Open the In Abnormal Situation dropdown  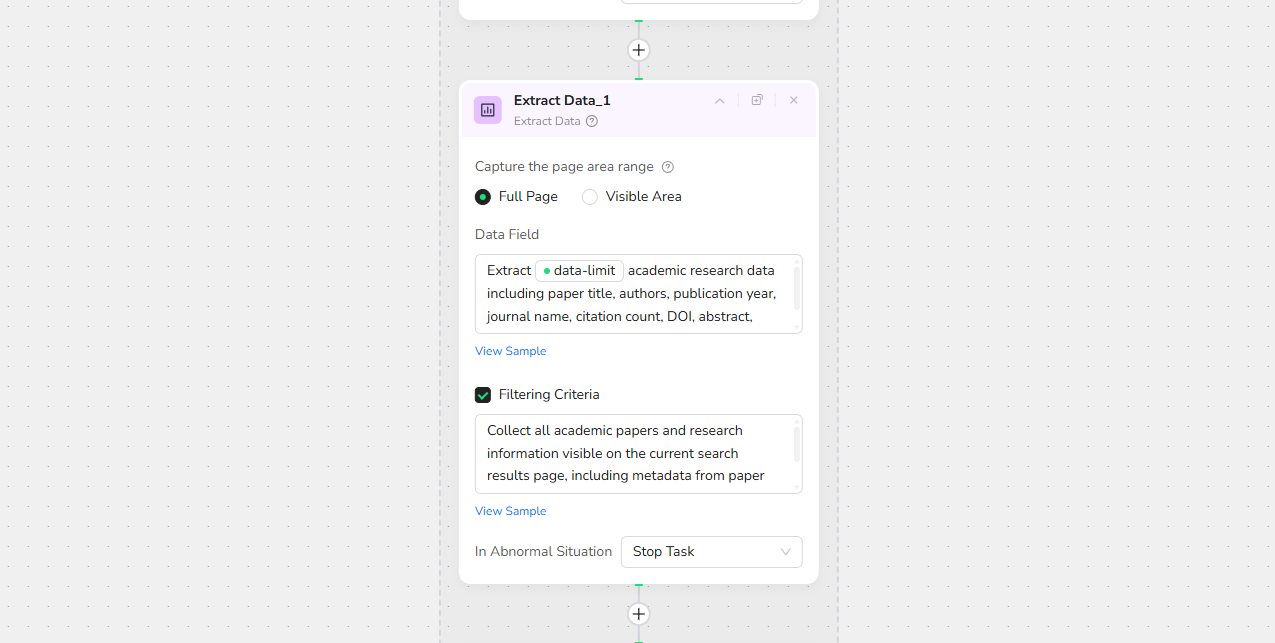coord(711,552)
